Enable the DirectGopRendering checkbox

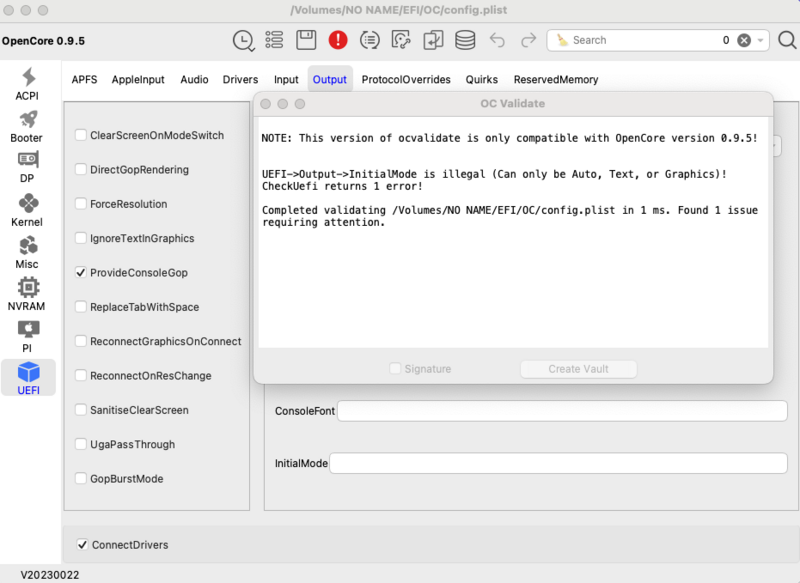pyautogui.click(x=81, y=169)
